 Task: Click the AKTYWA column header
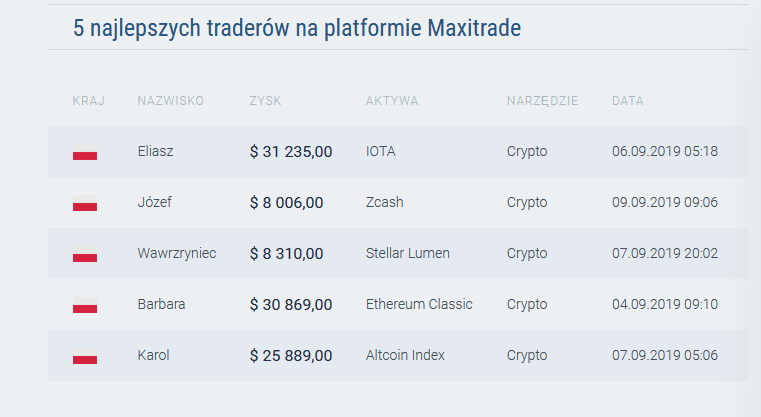pos(392,100)
